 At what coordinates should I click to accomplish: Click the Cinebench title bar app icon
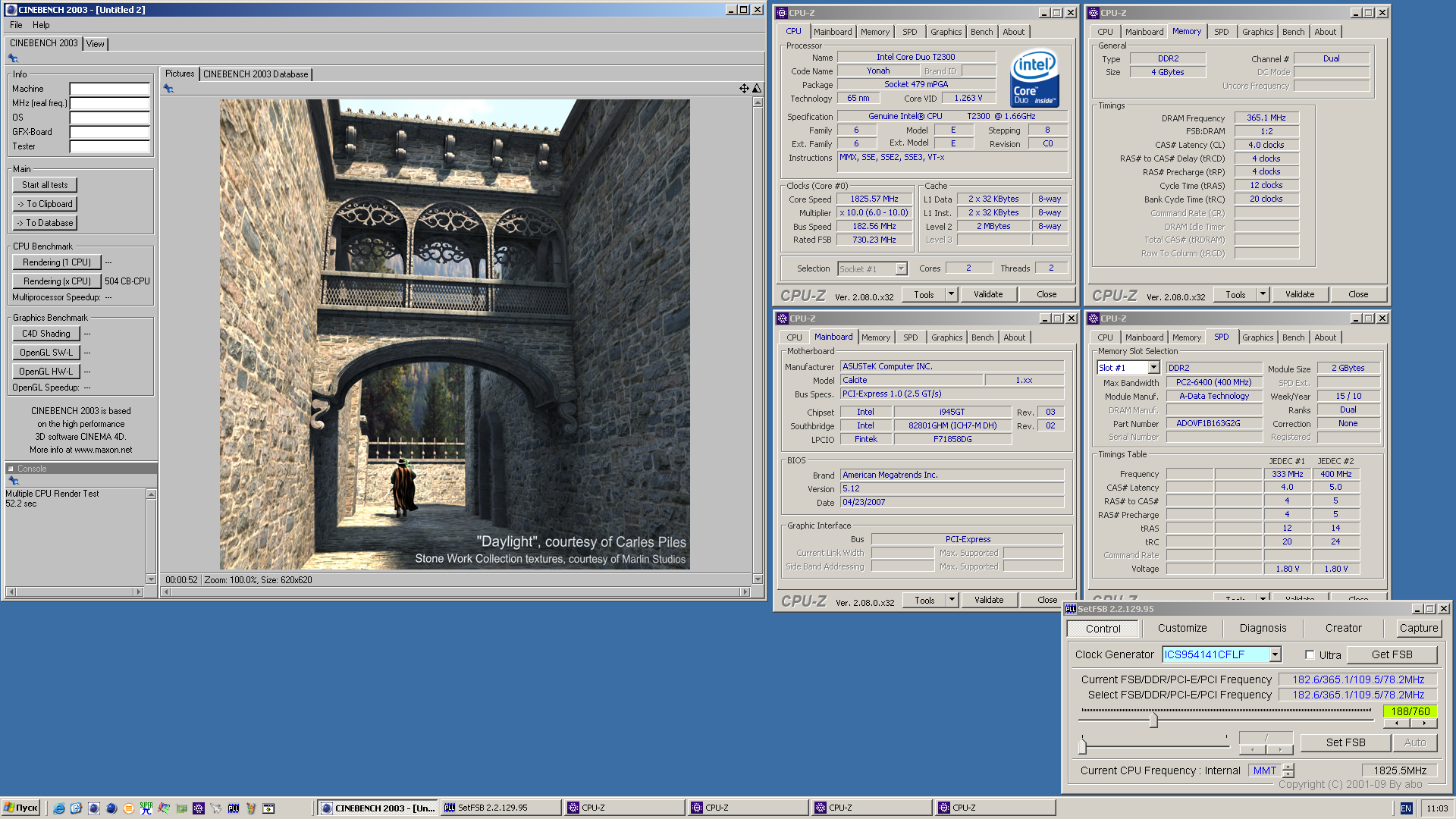pos(11,10)
